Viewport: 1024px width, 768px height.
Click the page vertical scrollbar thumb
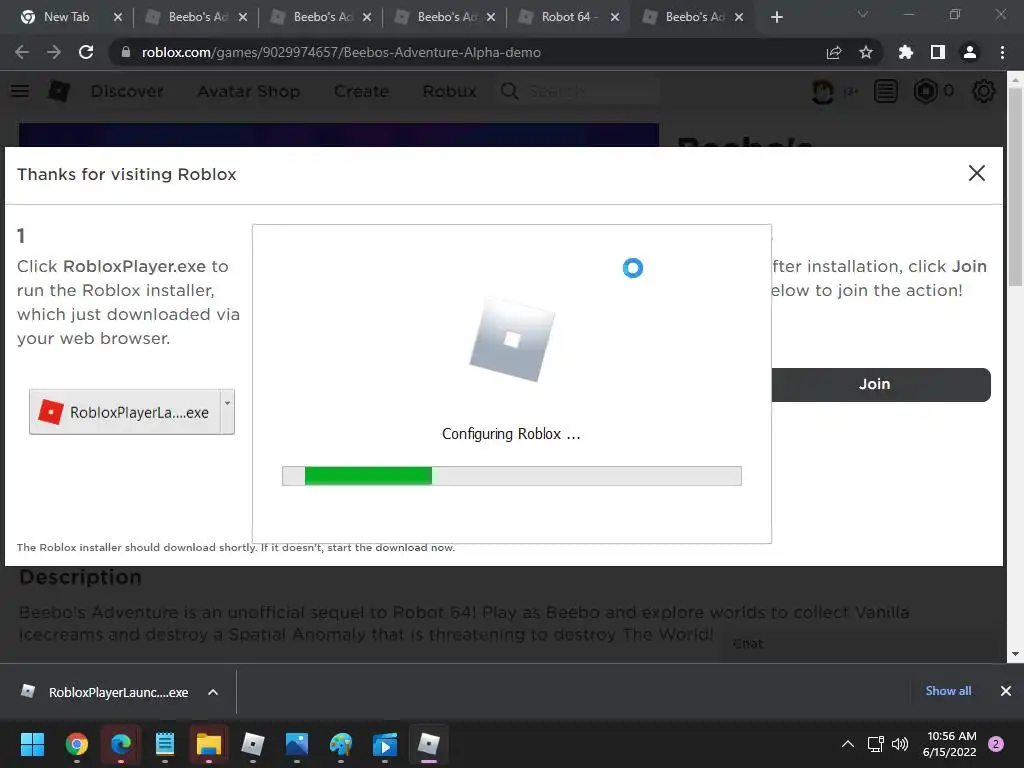[1015, 187]
